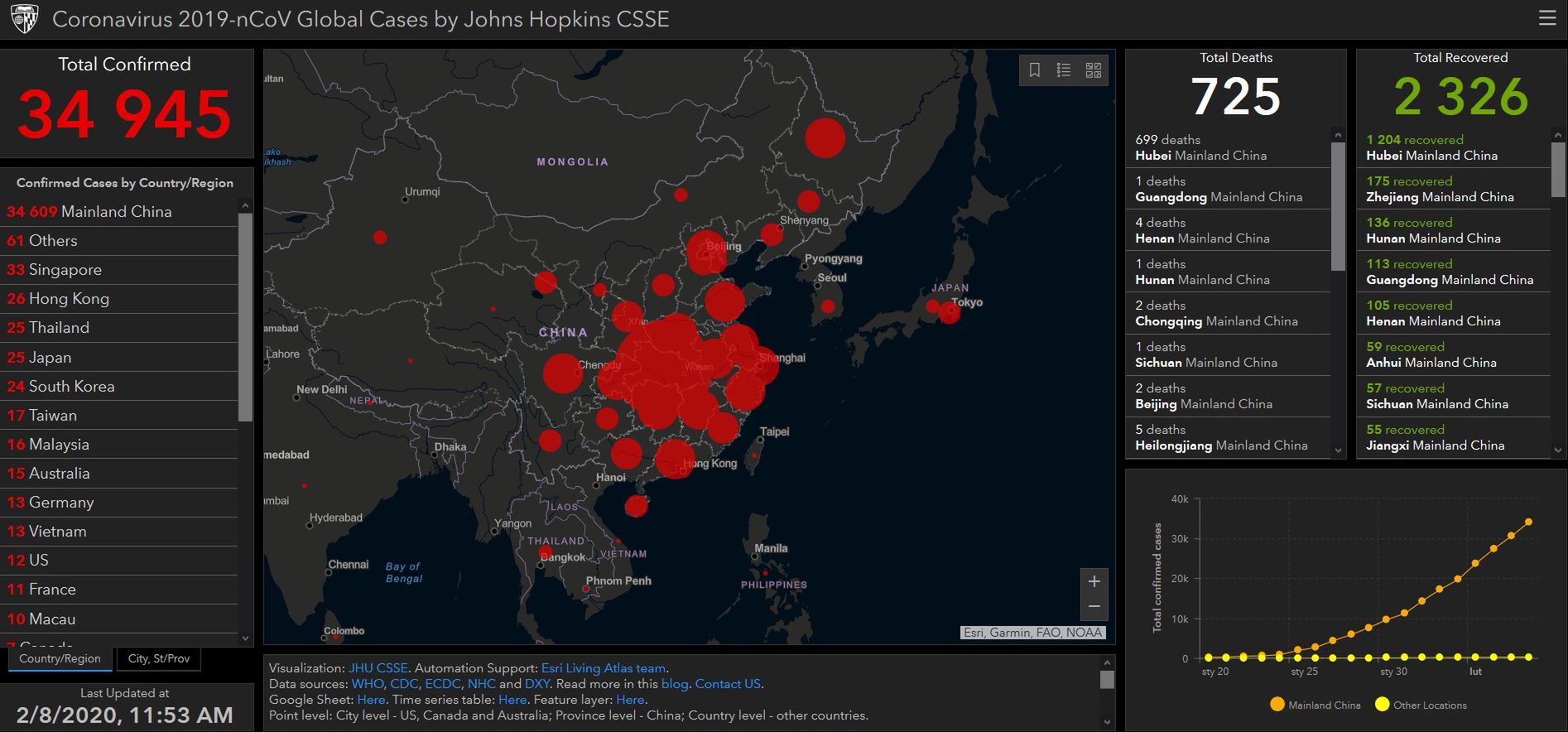Image resolution: width=1568 pixels, height=732 pixels.
Task: Open the hamburger menu in header
Action: (x=1546, y=18)
